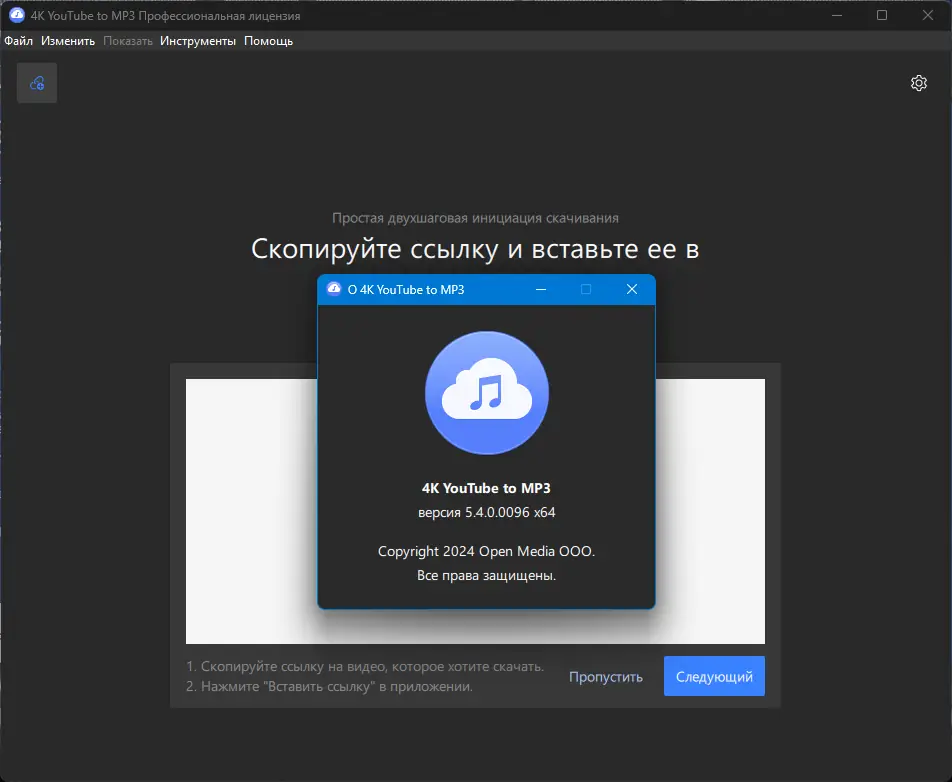The width and height of the screenshot is (952, 782).
Task: Open the Изменить menu
Action: (x=68, y=41)
